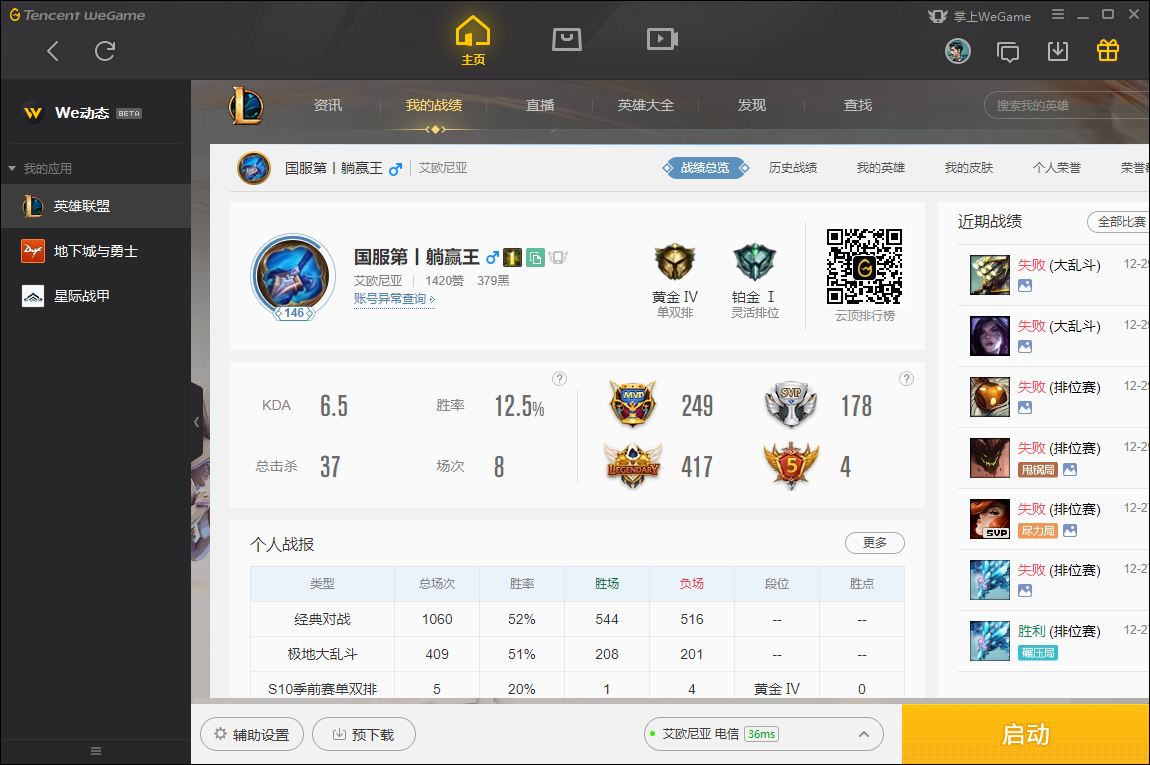Click the Legendary badge icon
The width and height of the screenshot is (1150, 765).
(633, 466)
